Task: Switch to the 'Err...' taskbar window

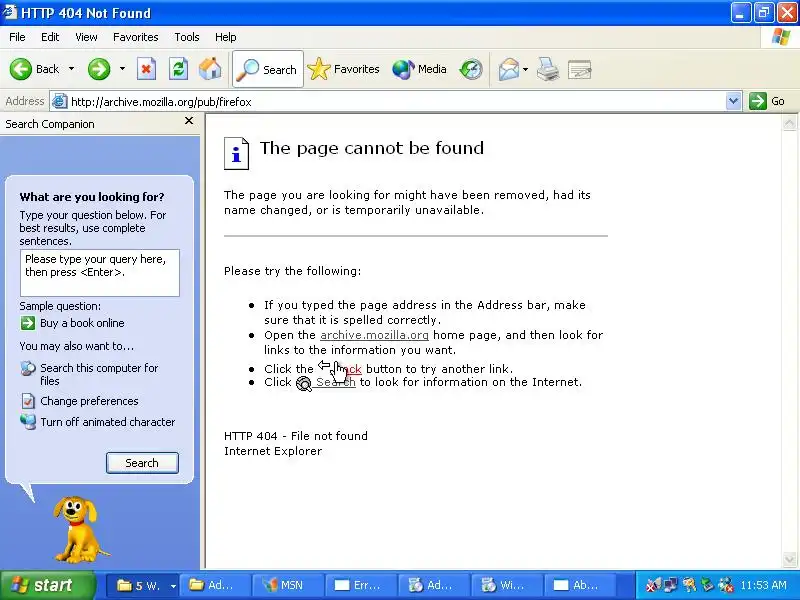Action: 362,585
